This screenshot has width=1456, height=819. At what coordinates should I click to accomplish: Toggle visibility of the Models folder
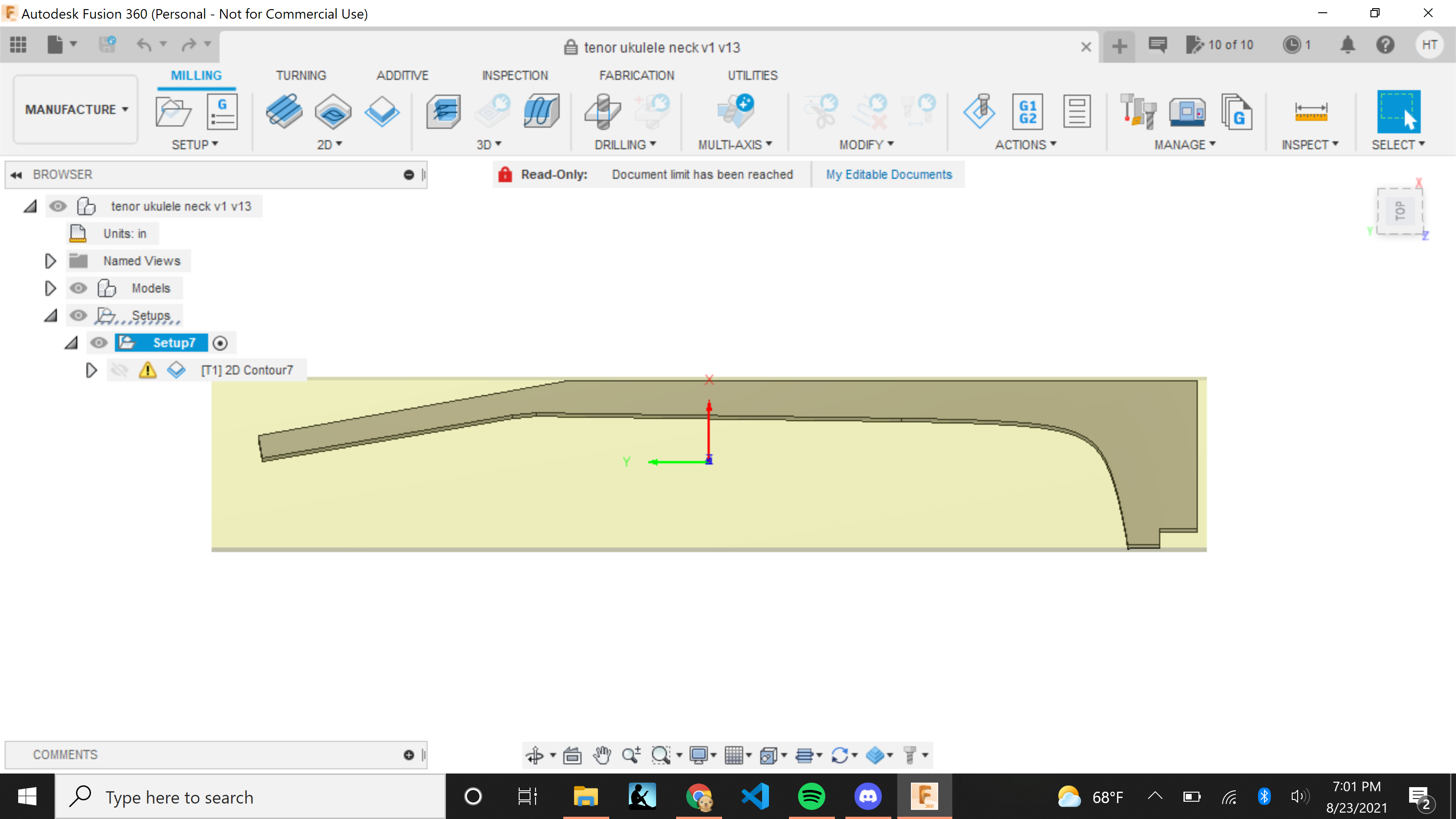point(79,288)
